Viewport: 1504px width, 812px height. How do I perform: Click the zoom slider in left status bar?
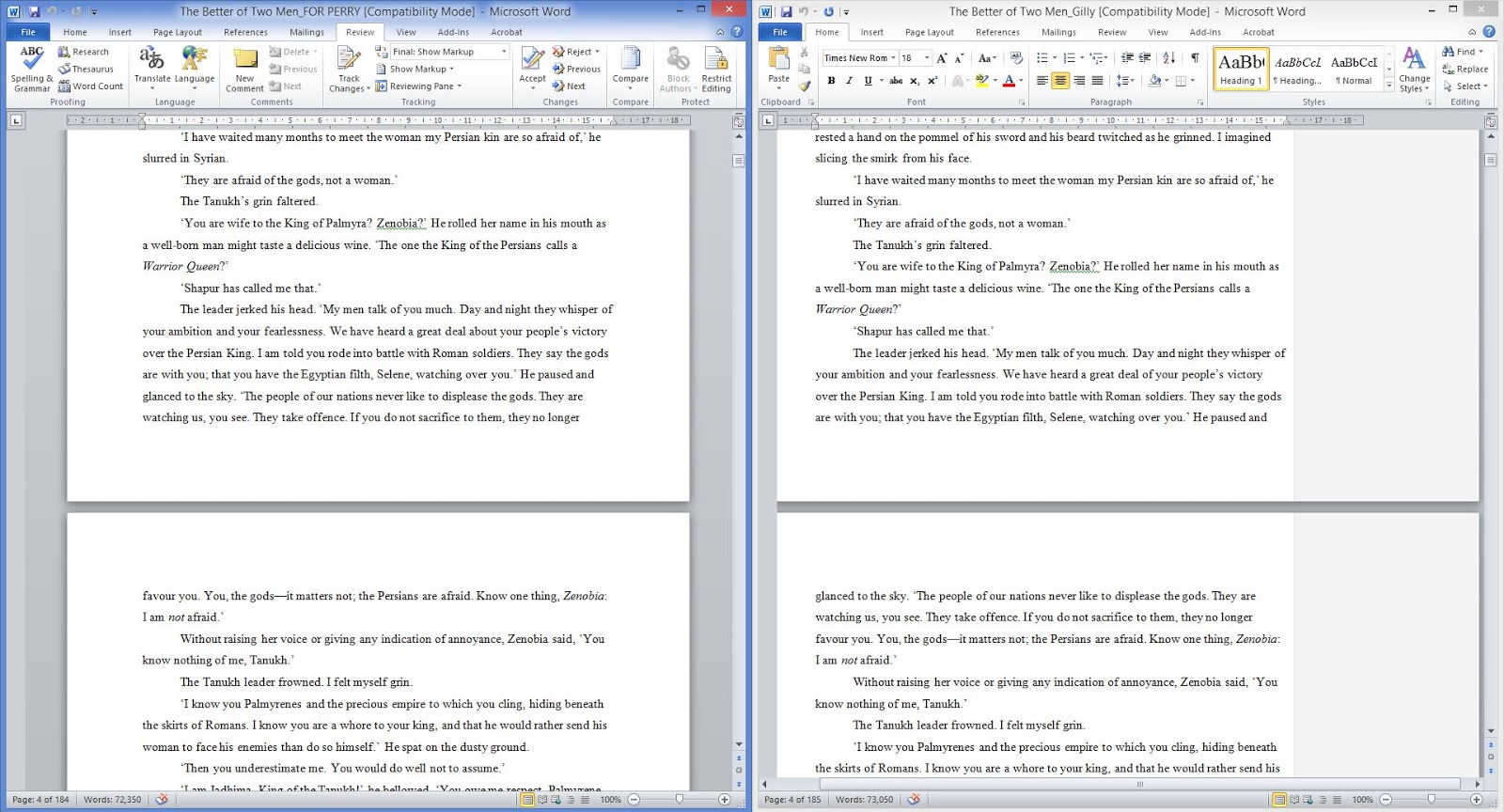[x=680, y=800]
